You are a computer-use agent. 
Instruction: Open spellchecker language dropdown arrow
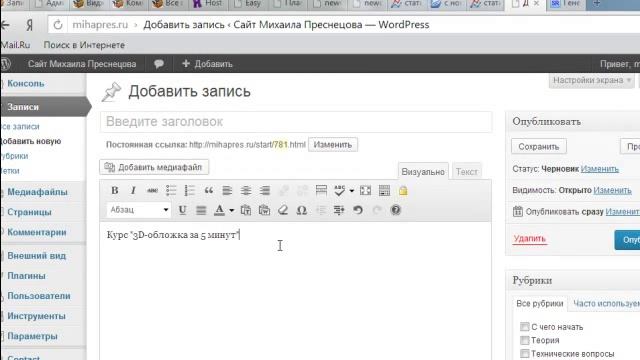(x=351, y=191)
